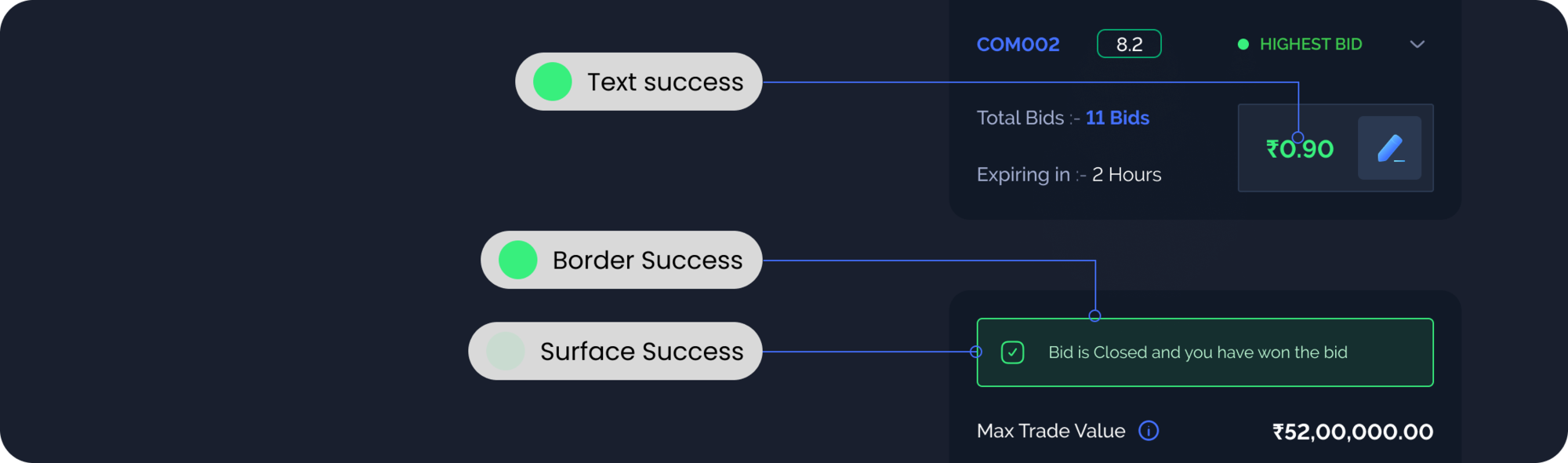Expand the COM002 card chevron
Viewport: 1568px width, 463px height.
(x=1417, y=45)
